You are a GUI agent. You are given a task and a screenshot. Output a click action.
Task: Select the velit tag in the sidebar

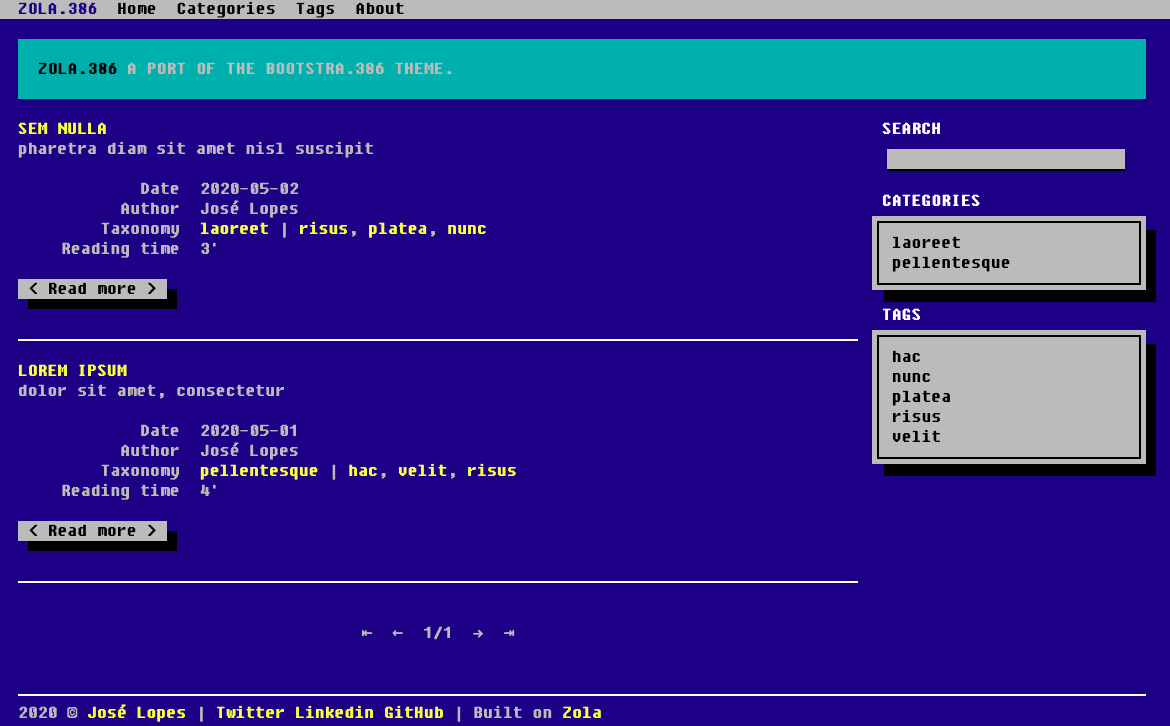(915, 436)
